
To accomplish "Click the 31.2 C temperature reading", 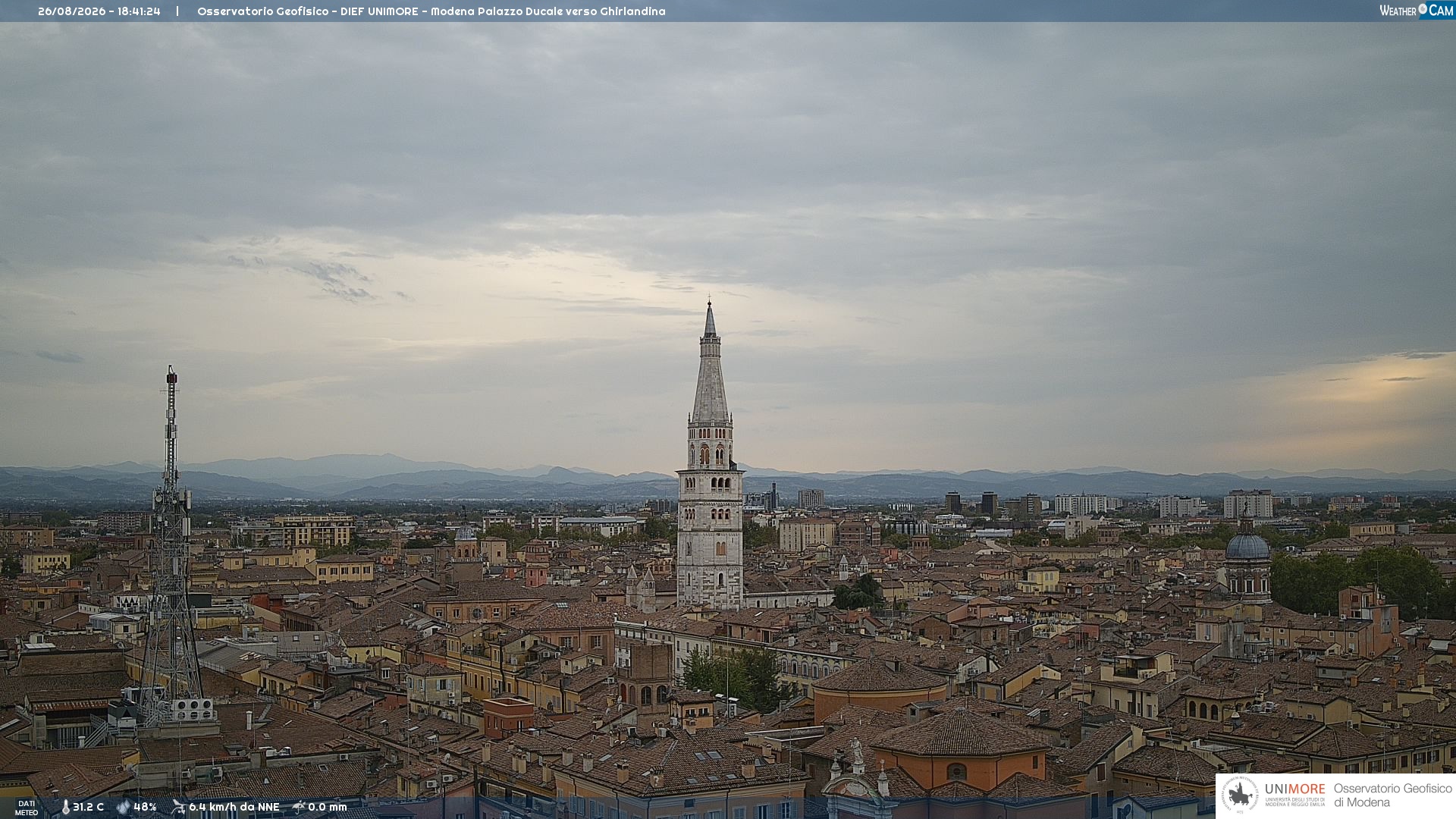I will point(88,807).
